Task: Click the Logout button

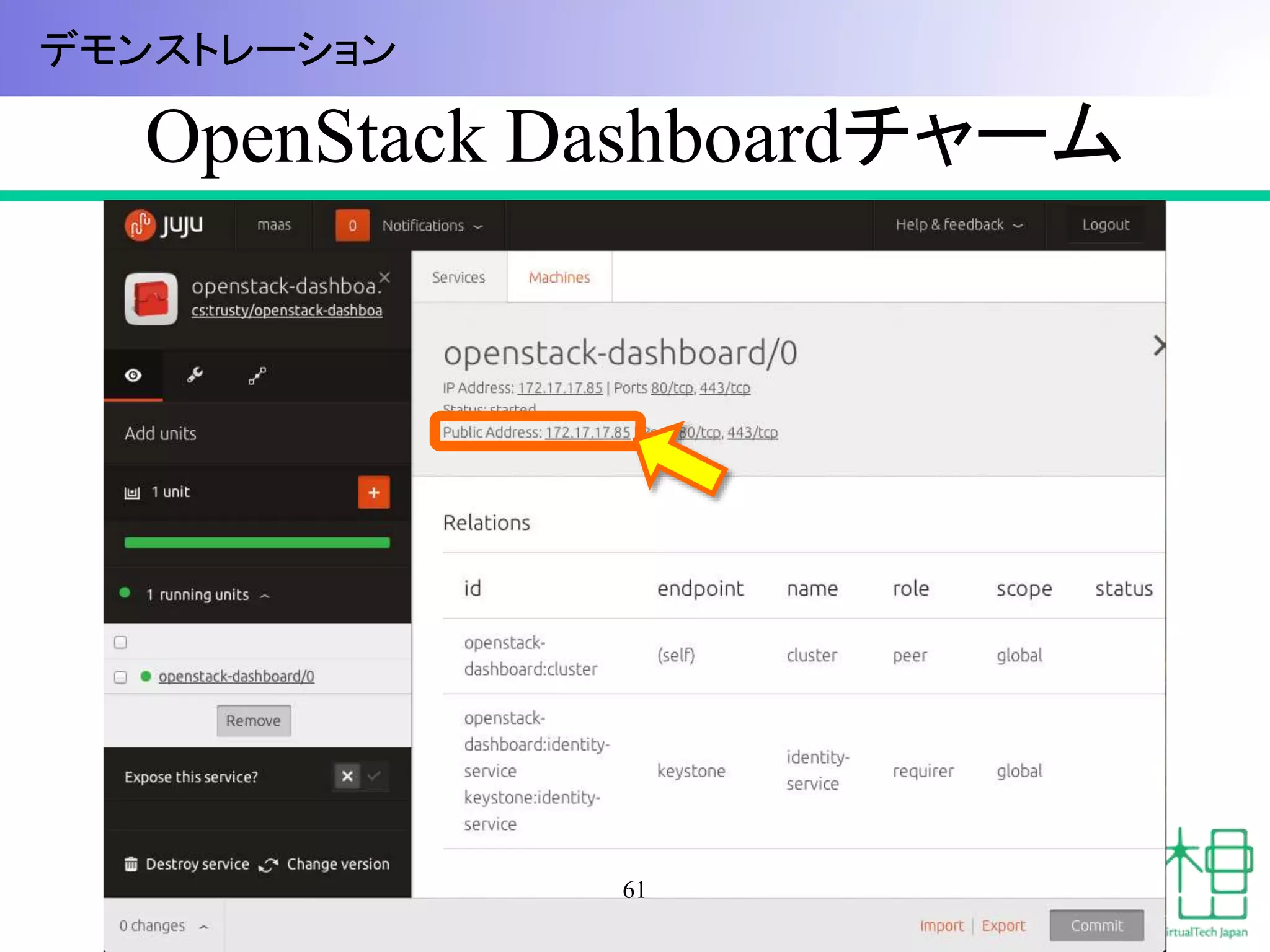Action: coord(1105,224)
